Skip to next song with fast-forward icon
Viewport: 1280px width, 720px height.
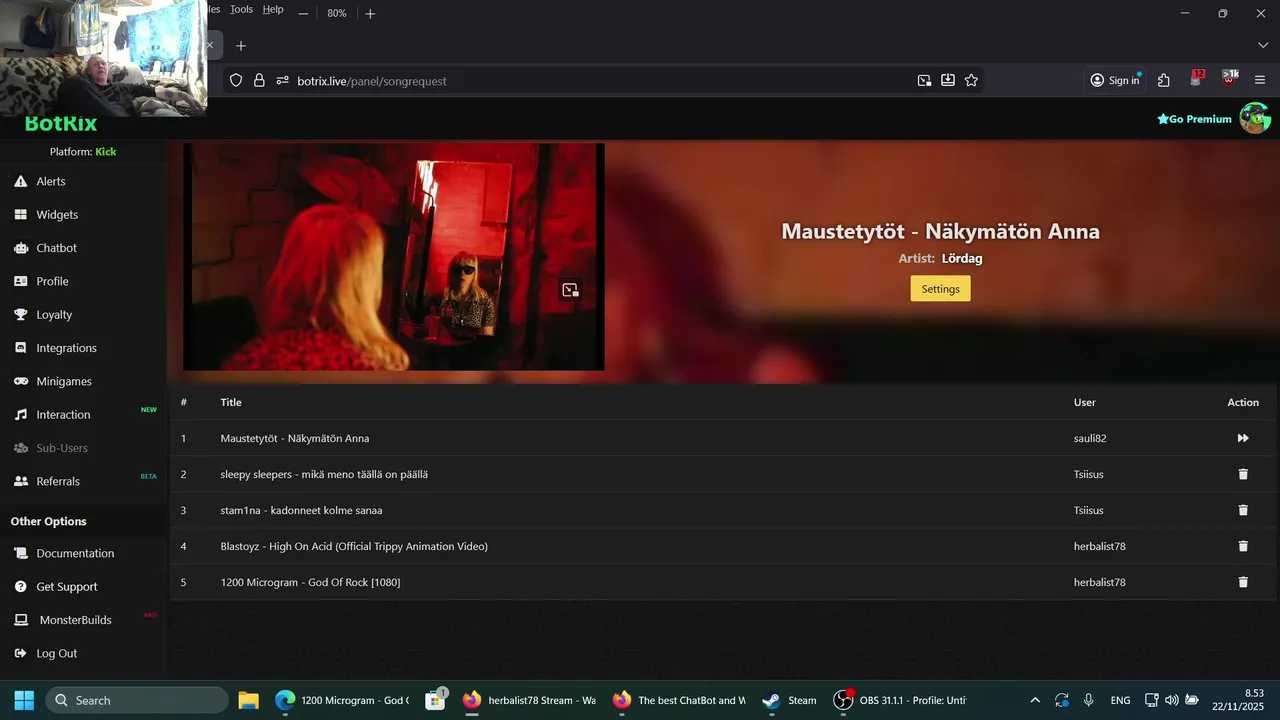(1243, 438)
